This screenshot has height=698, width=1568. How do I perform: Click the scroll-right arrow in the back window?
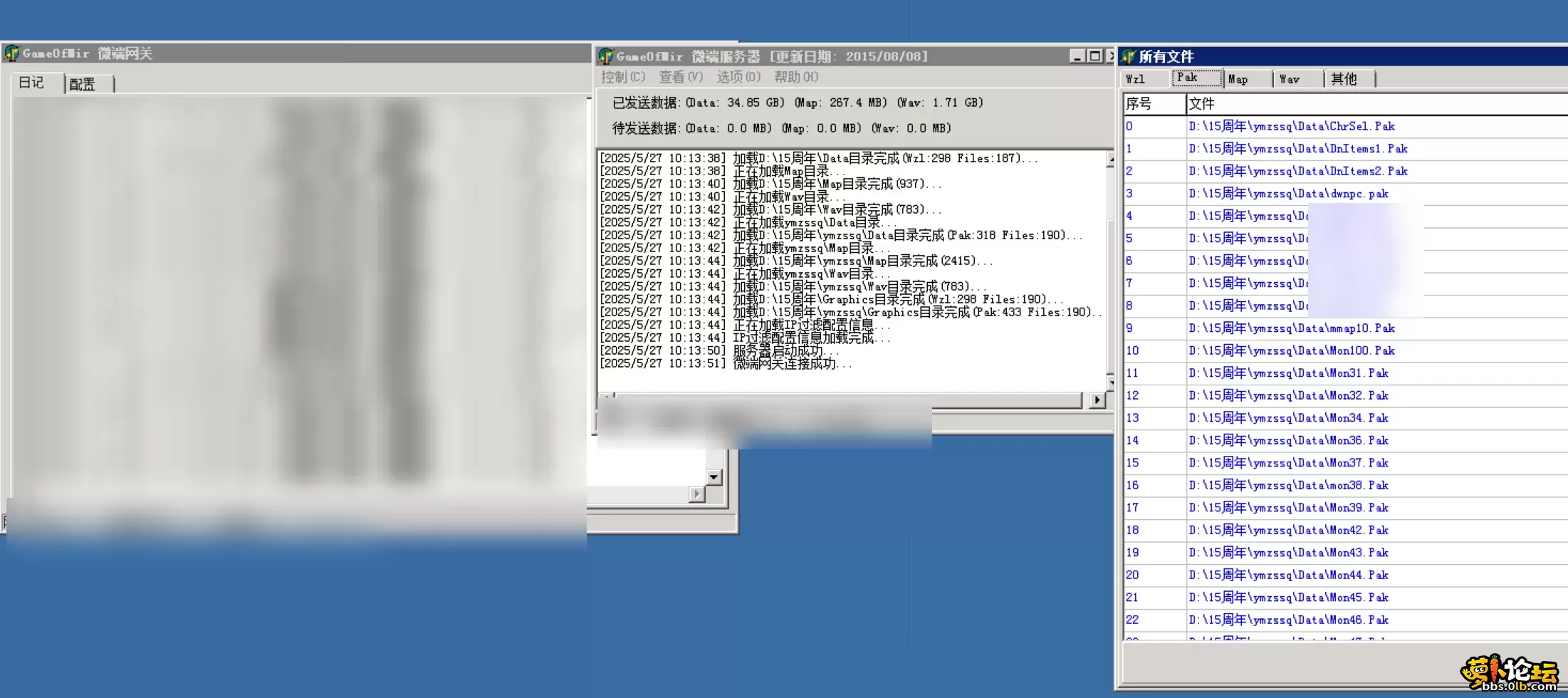(x=696, y=494)
